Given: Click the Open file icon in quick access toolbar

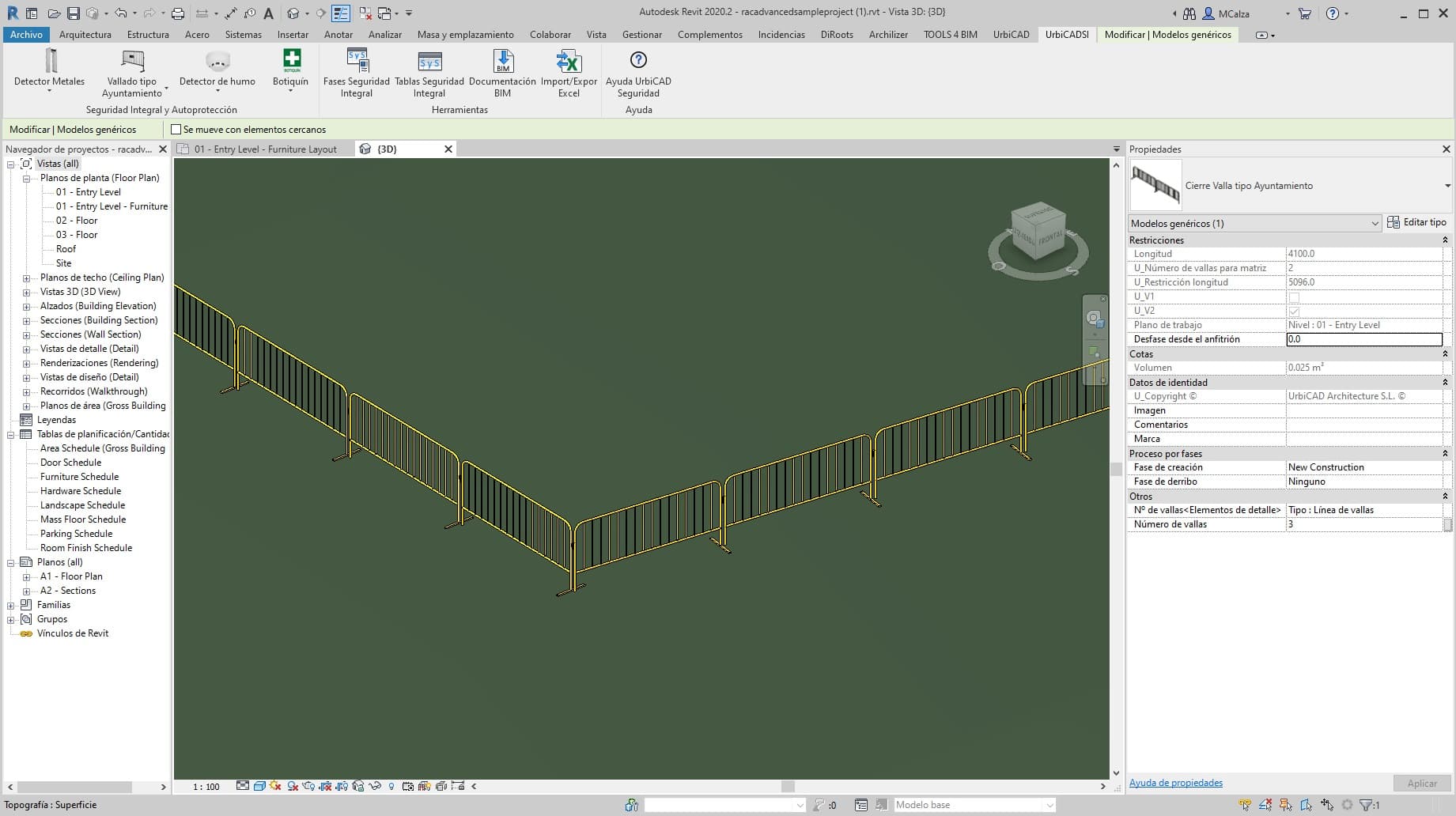Looking at the screenshot, I should pos(54,13).
